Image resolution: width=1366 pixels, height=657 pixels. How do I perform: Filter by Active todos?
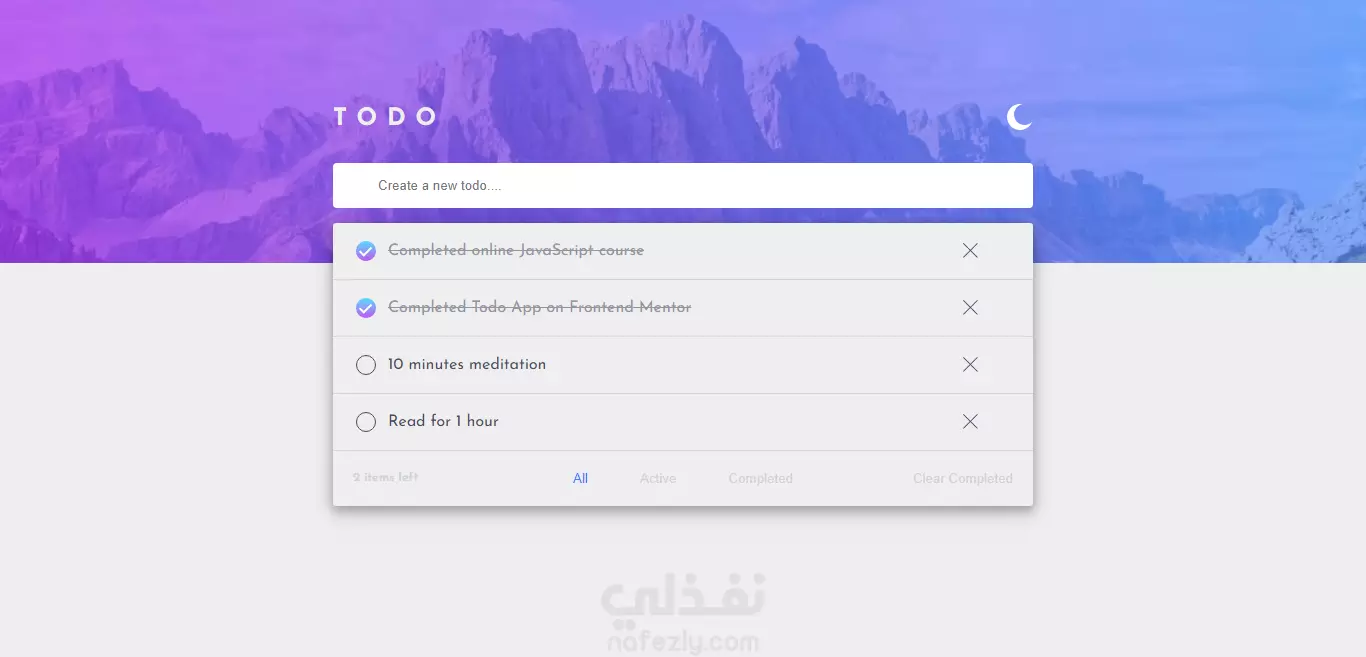point(658,479)
